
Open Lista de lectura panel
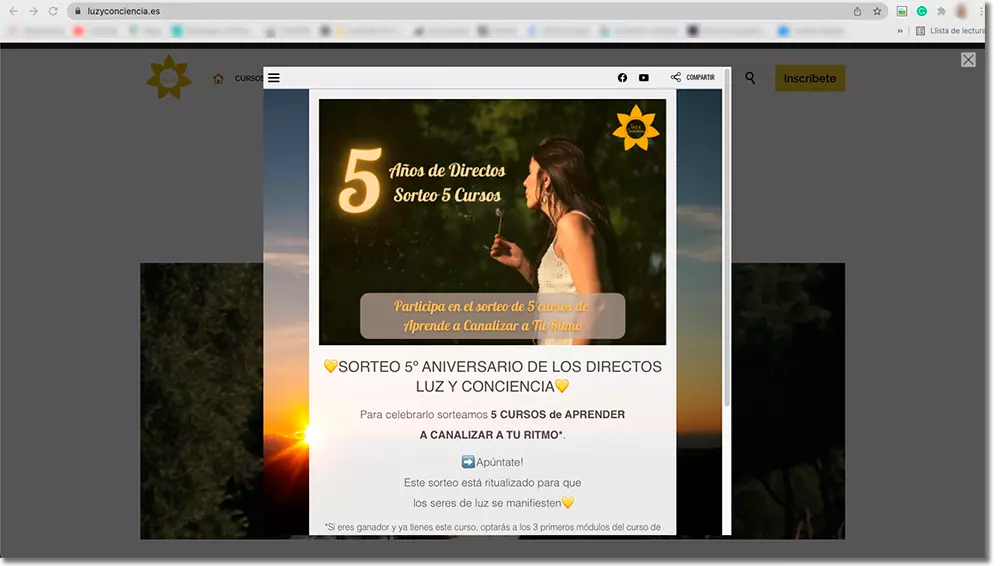pyautogui.click(x=950, y=31)
